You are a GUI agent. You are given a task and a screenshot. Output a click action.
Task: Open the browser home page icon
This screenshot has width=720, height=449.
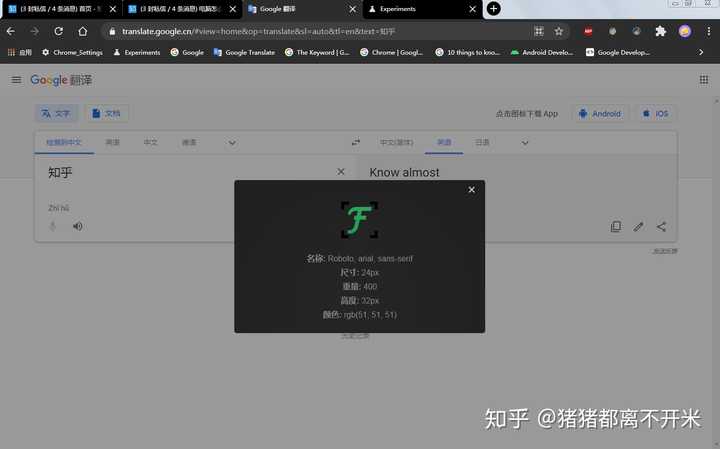coord(83,31)
